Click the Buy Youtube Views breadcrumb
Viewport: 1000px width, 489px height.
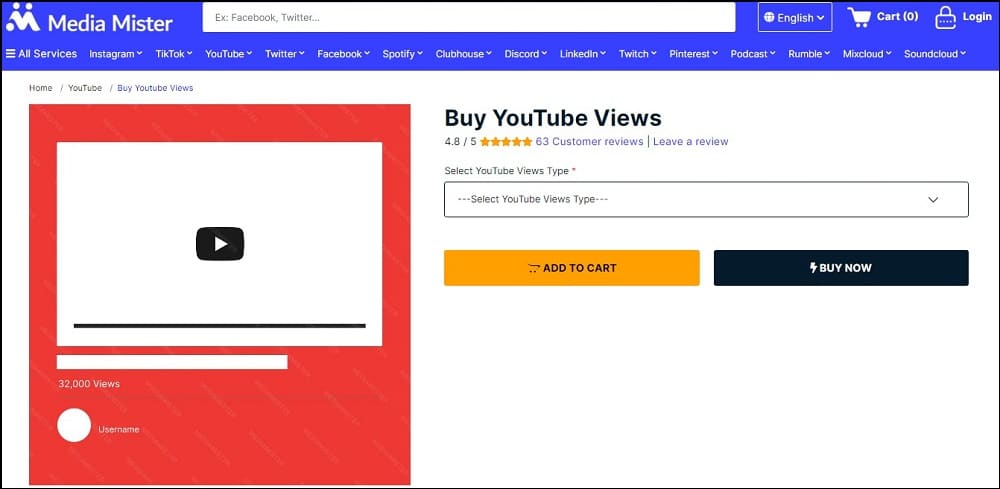point(155,88)
